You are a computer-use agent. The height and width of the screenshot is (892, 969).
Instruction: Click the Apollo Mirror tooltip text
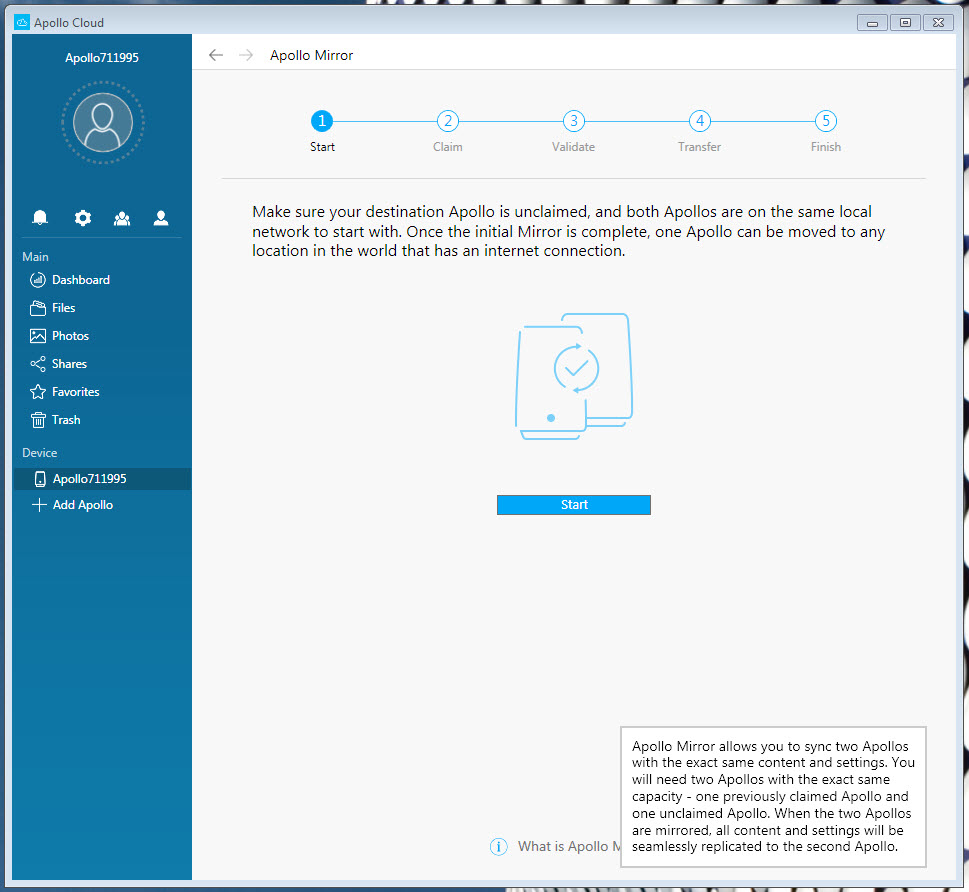tap(773, 797)
